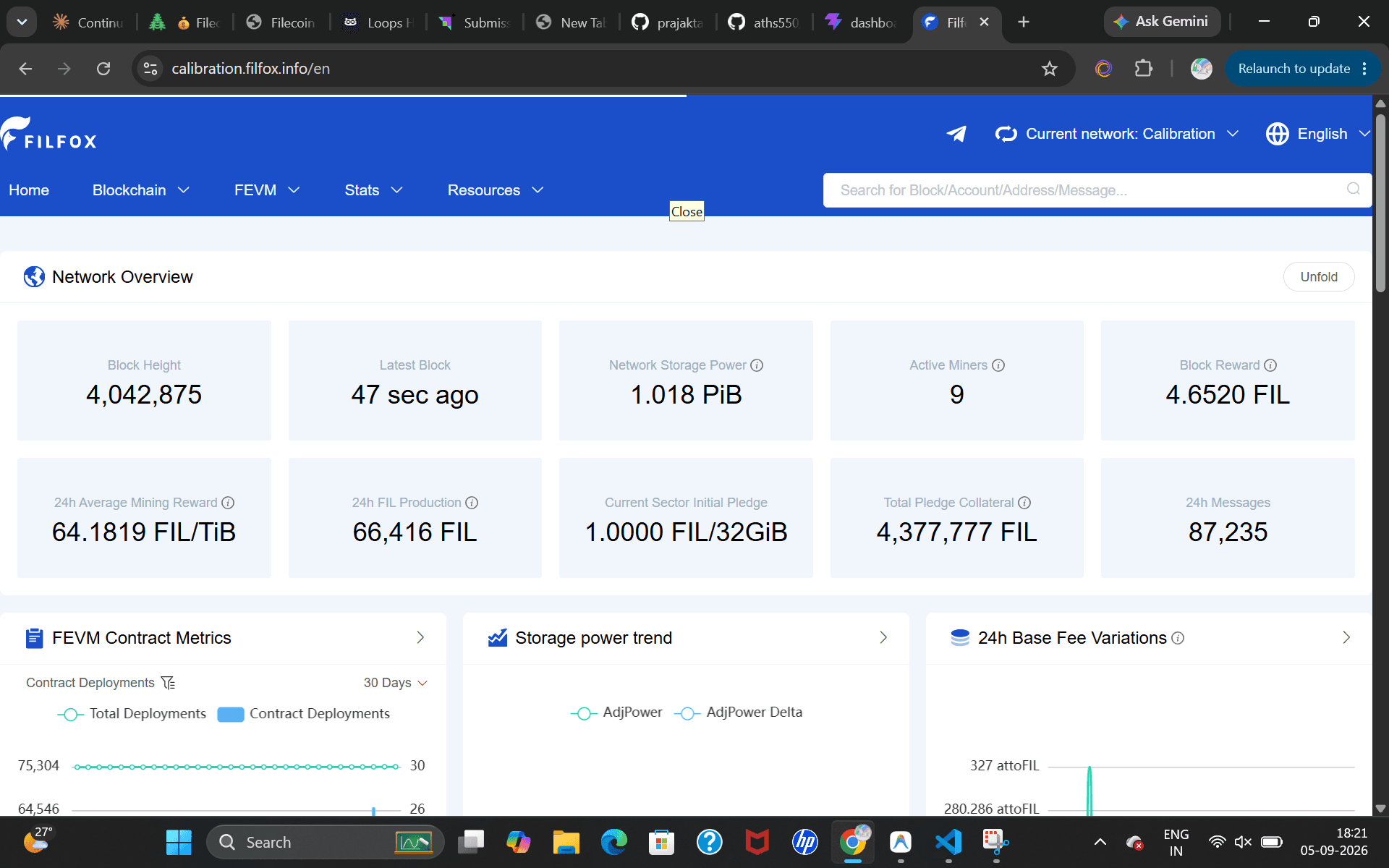The height and width of the screenshot is (868, 1389).
Task: Expand the Stats menu
Action: point(373,190)
